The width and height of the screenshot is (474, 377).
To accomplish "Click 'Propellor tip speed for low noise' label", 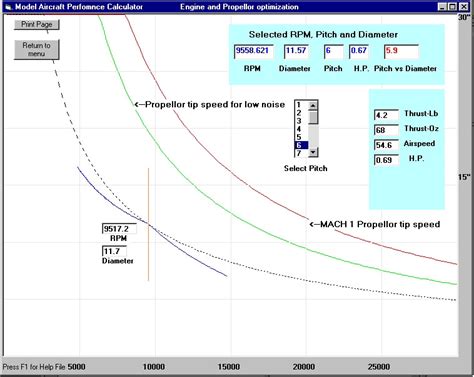I will click(x=210, y=105).
